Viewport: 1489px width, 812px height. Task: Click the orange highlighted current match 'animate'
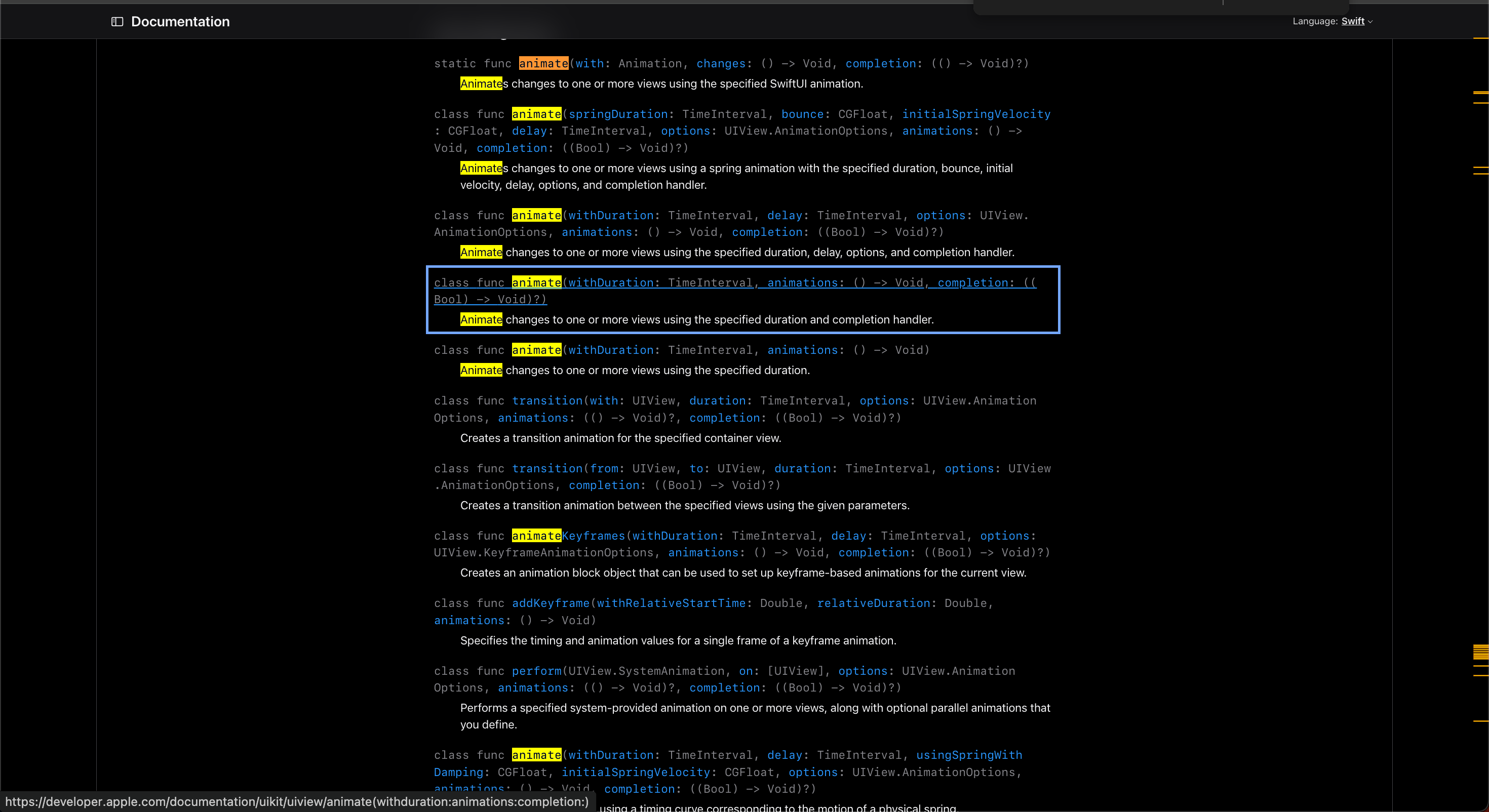543,64
